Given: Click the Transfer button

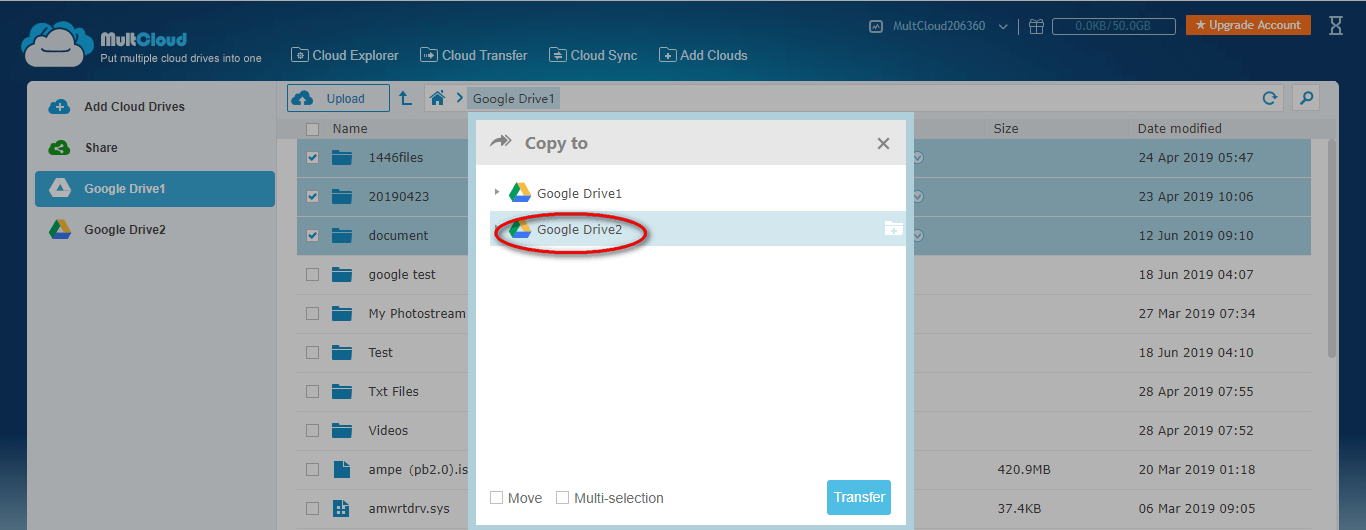Looking at the screenshot, I should pyautogui.click(x=859, y=498).
